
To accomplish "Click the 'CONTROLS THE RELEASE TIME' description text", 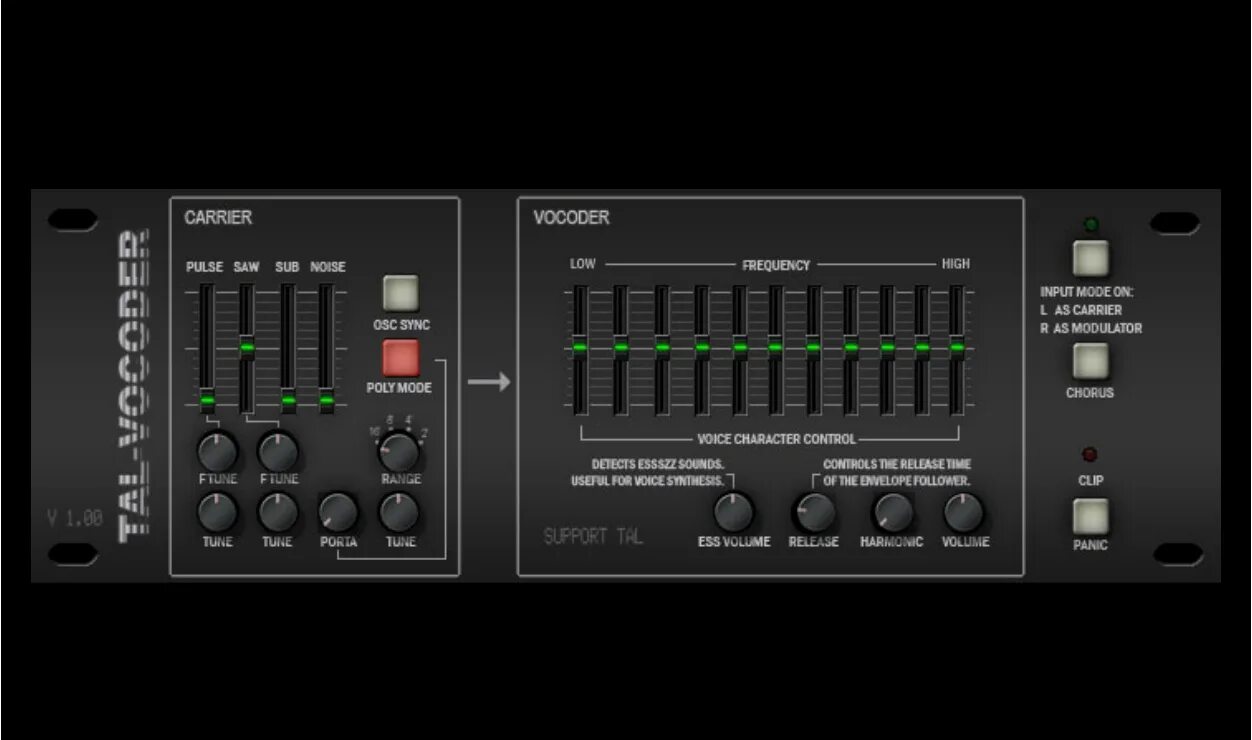I will [x=897, y=465].
